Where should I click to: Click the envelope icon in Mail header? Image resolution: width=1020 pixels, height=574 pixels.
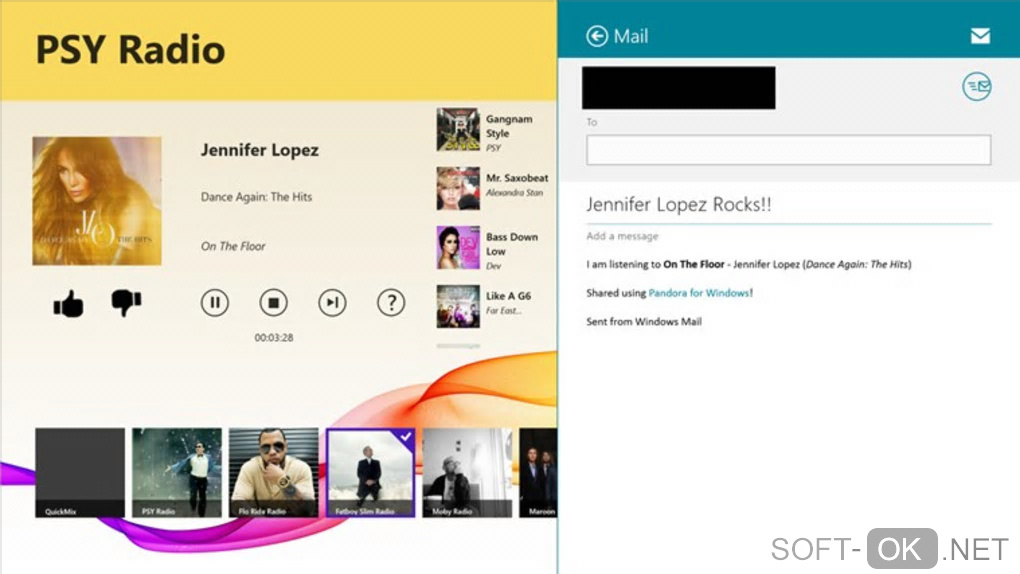[980, 36]
